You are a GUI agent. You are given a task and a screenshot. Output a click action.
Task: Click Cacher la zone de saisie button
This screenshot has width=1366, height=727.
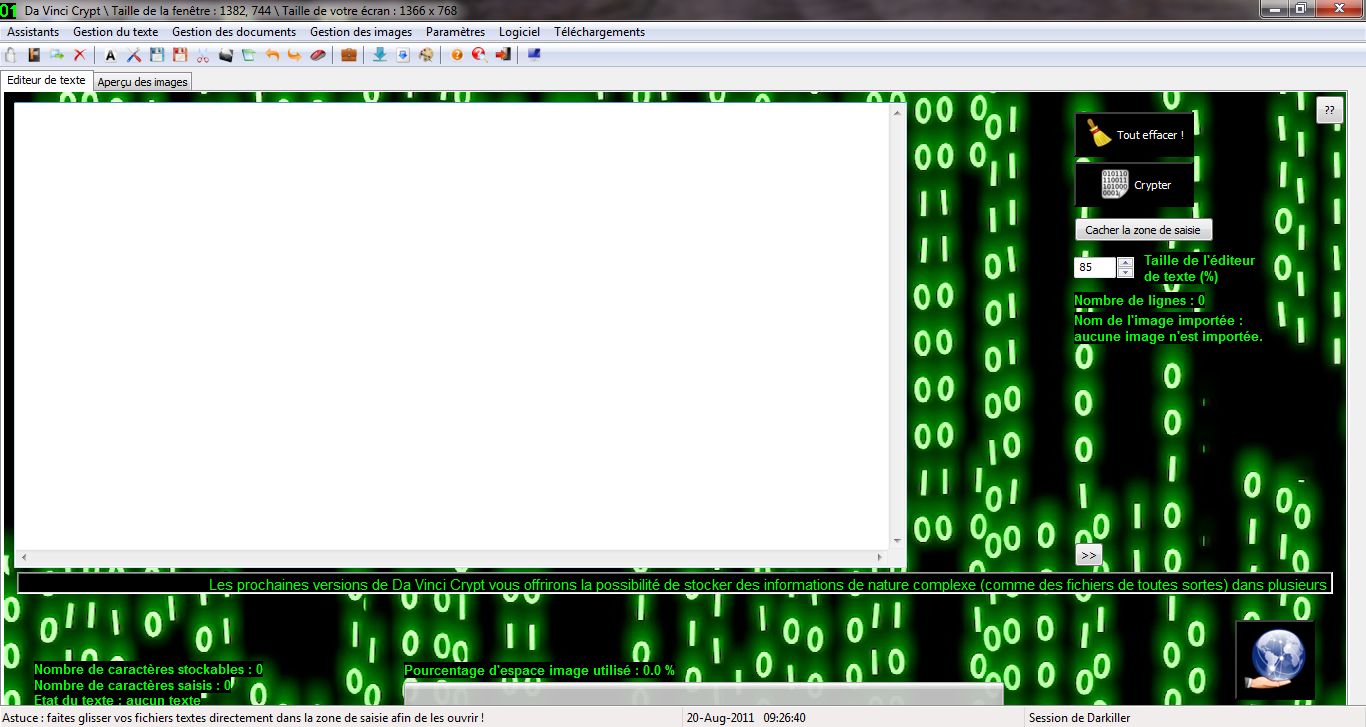(x=1143, y=230)
